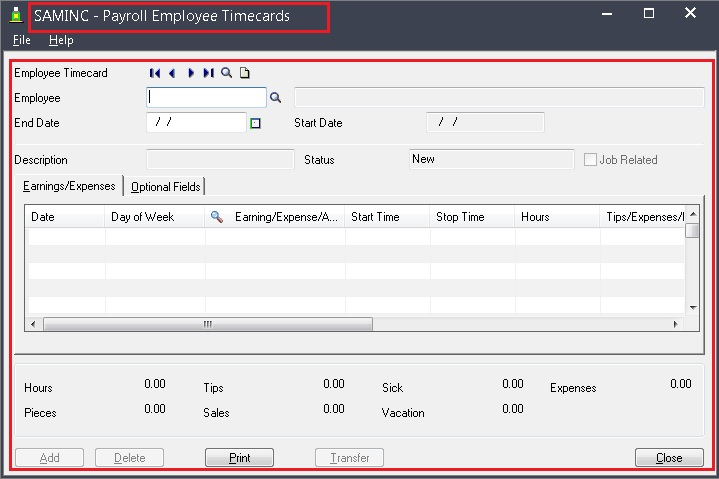Go to first Employee Timecard record

click(155, 73)
